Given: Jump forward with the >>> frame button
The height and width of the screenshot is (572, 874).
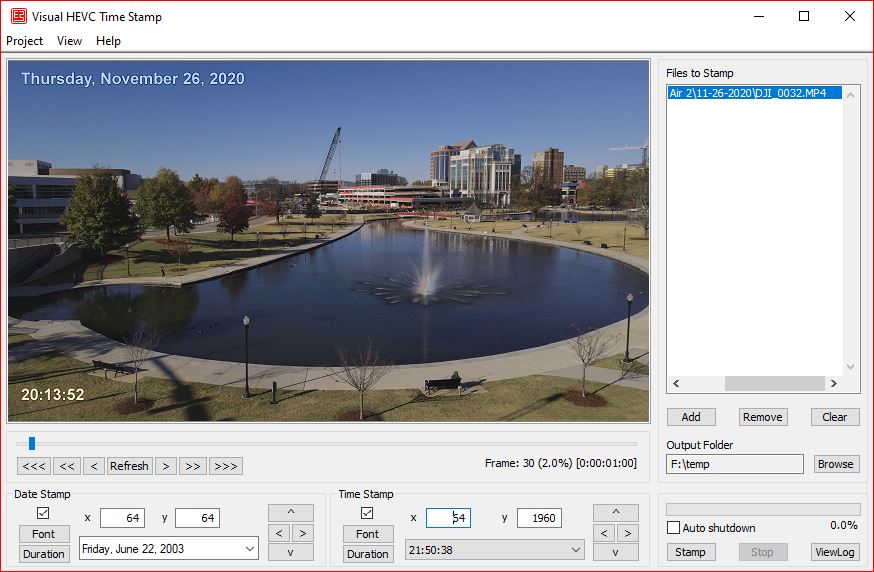Looking at the screenshot, I should pos(226,466).
